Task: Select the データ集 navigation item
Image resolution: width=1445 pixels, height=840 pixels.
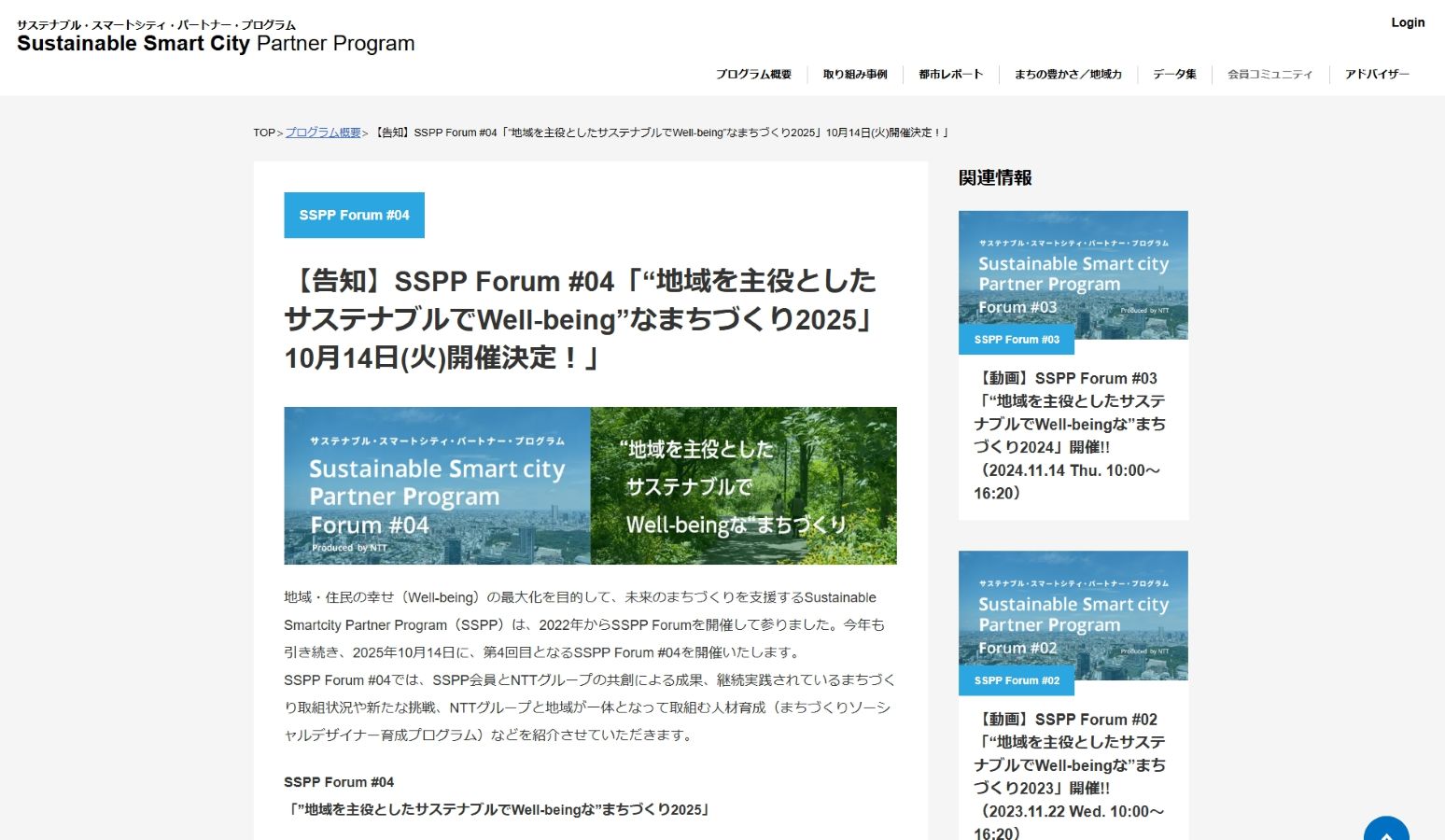Action: [x=1173, y=75]
